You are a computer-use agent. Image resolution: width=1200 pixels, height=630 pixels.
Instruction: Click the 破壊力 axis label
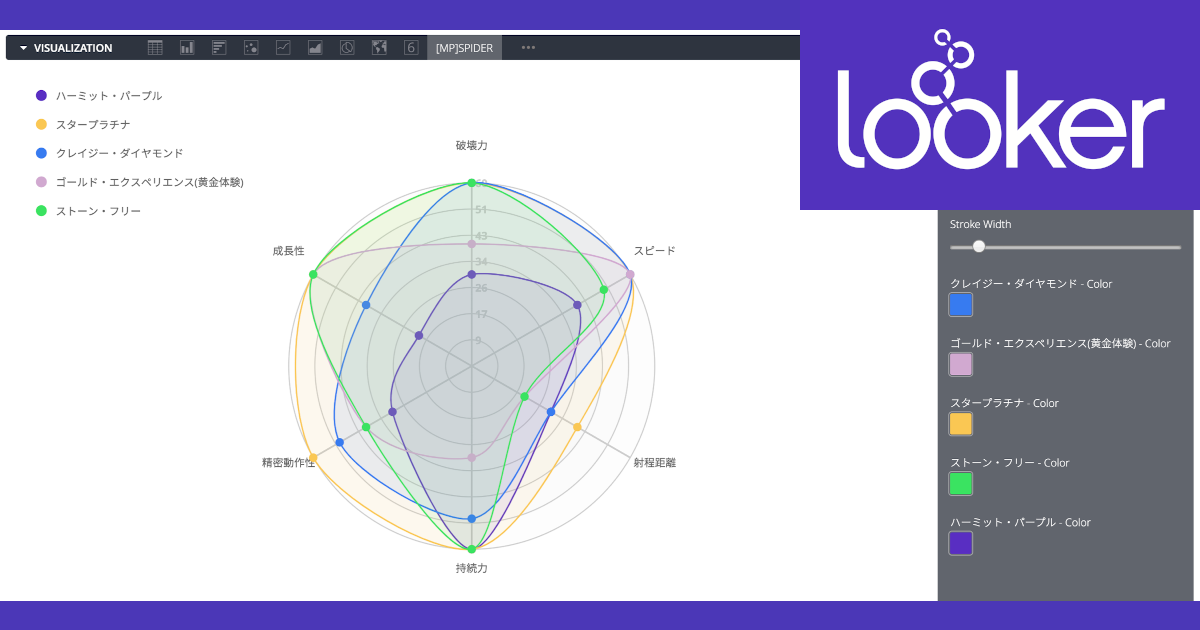tap(472, 146)
